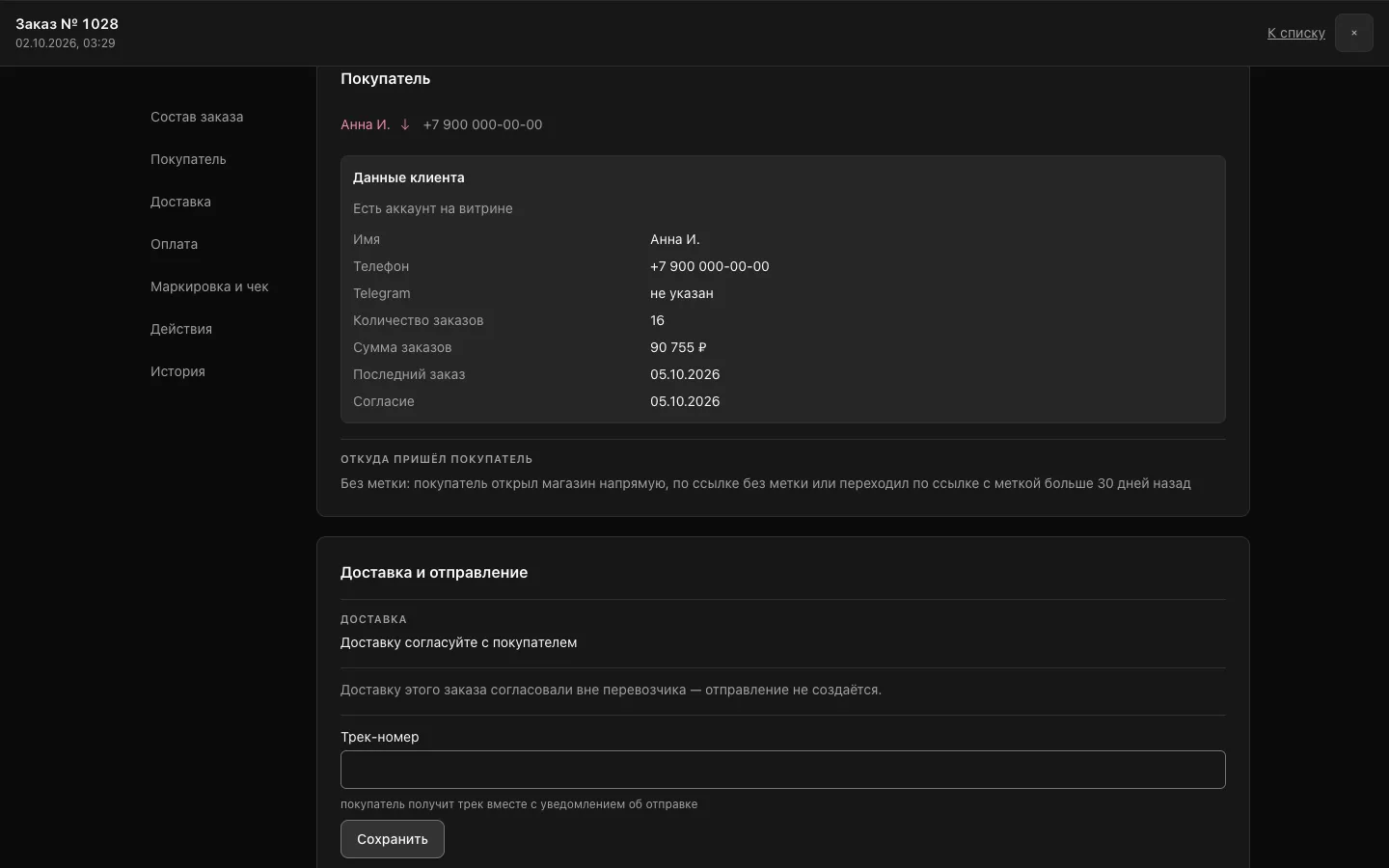Jump to "Состав заказа" section
The width and height of the screenshot is (1389, 868).
(x=197, y=117)
